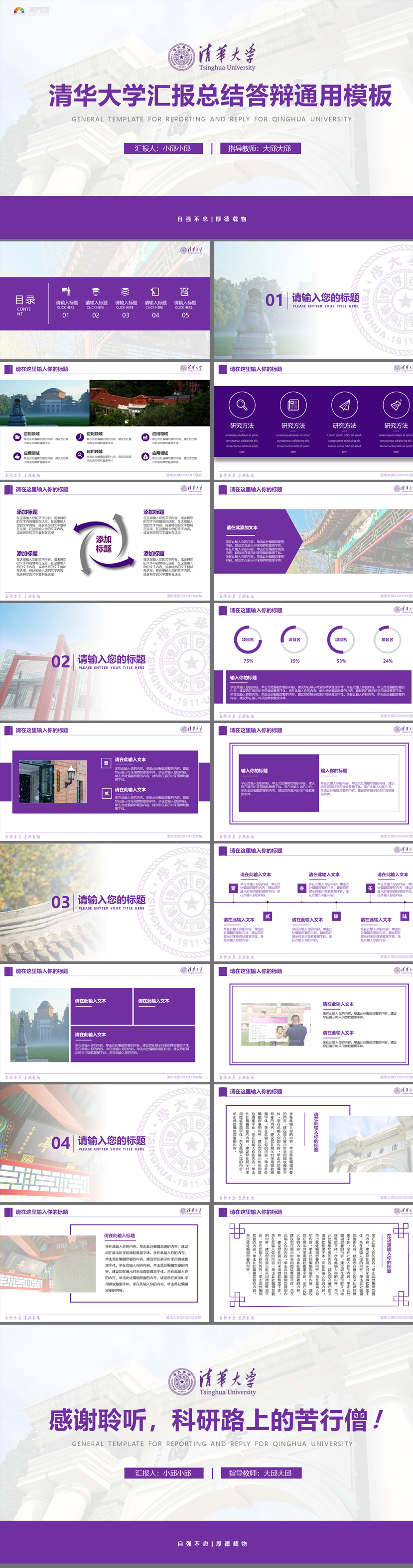Select the circled newspaper icon above 研究方法
Screen dimensions: 413x1568
click(x=293, y=405)
